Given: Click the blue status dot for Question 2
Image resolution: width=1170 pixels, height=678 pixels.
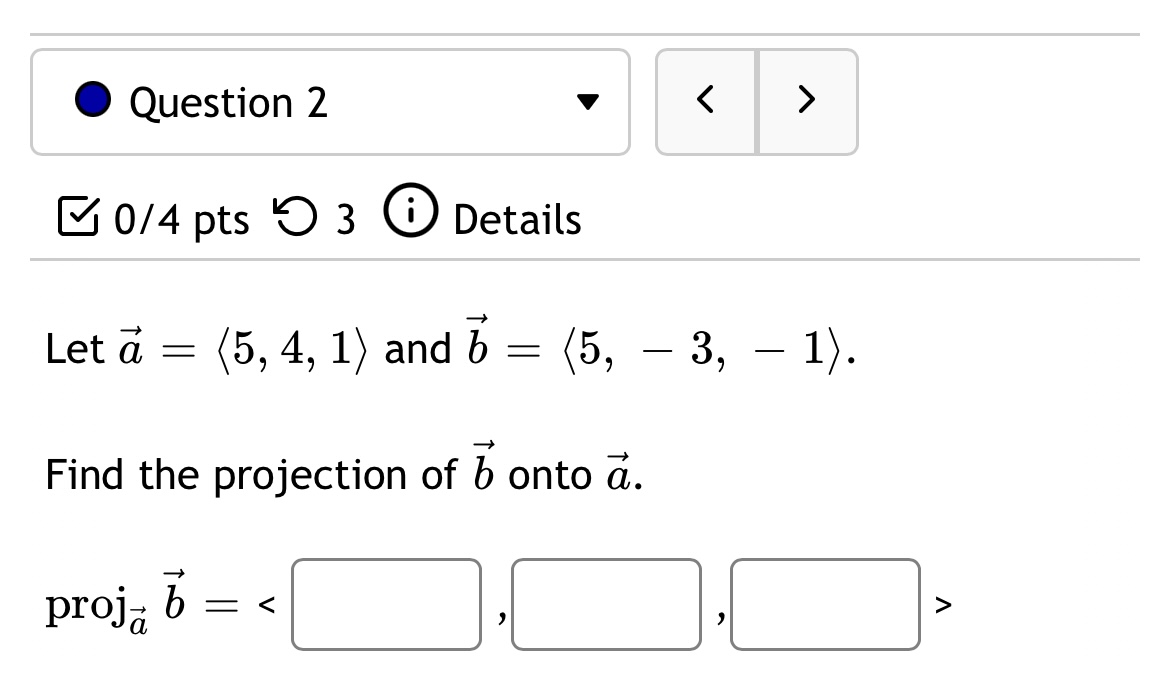Looking at the screenshot, I should click(x=92, y=101).
